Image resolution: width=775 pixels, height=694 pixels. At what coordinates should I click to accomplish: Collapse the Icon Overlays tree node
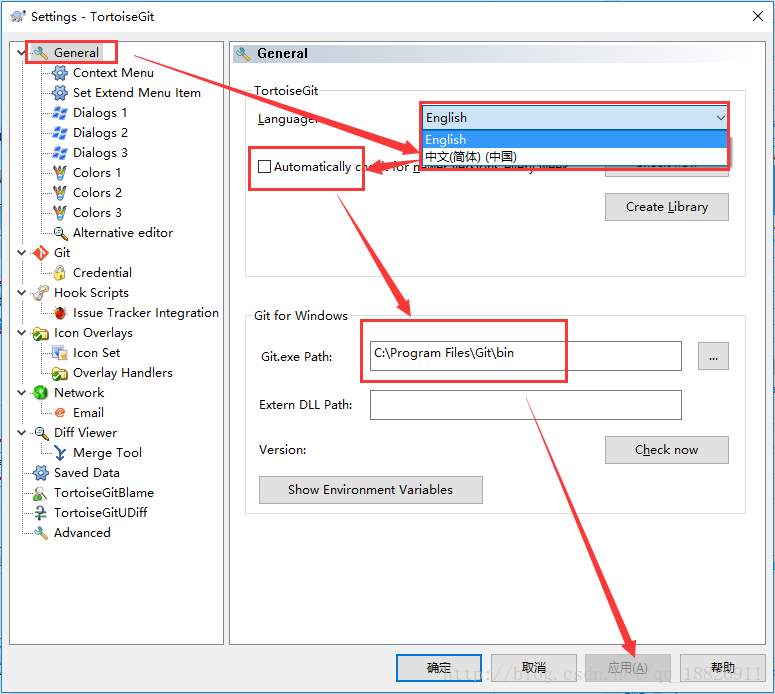pyautogui.click(x=21, y=333)
